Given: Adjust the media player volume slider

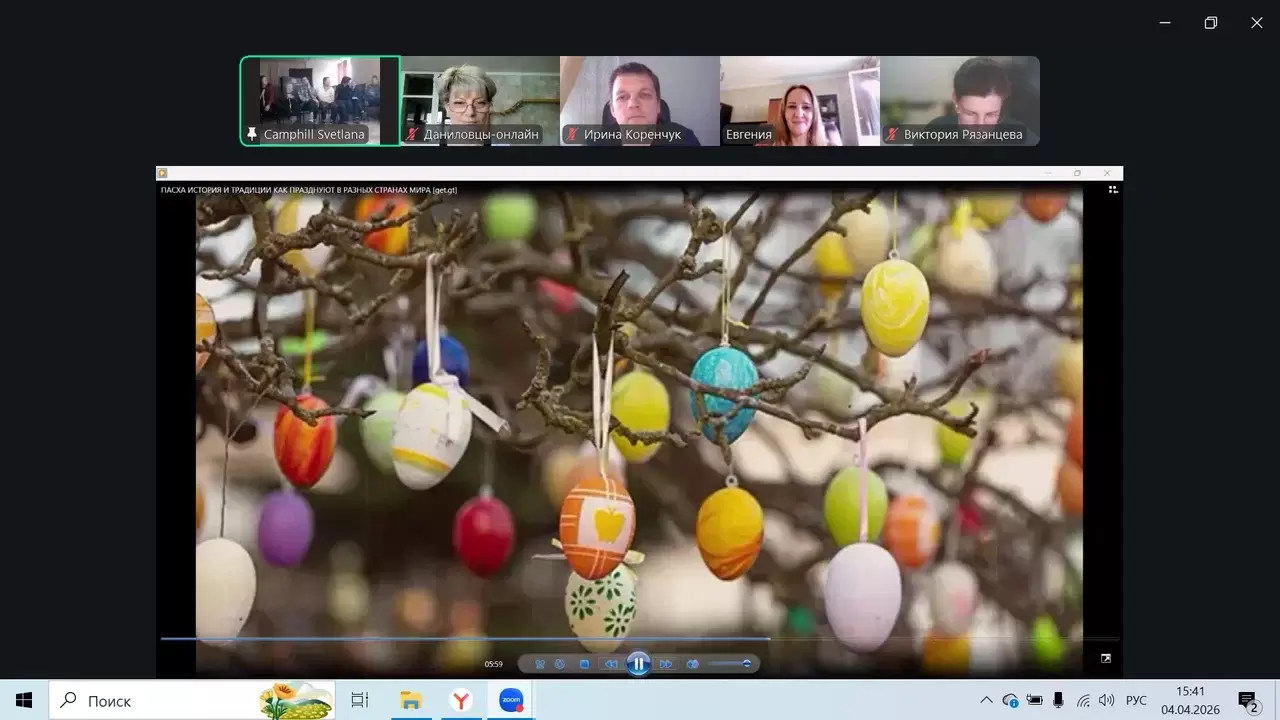Looking at the screenshot, I should pos(730,664).
